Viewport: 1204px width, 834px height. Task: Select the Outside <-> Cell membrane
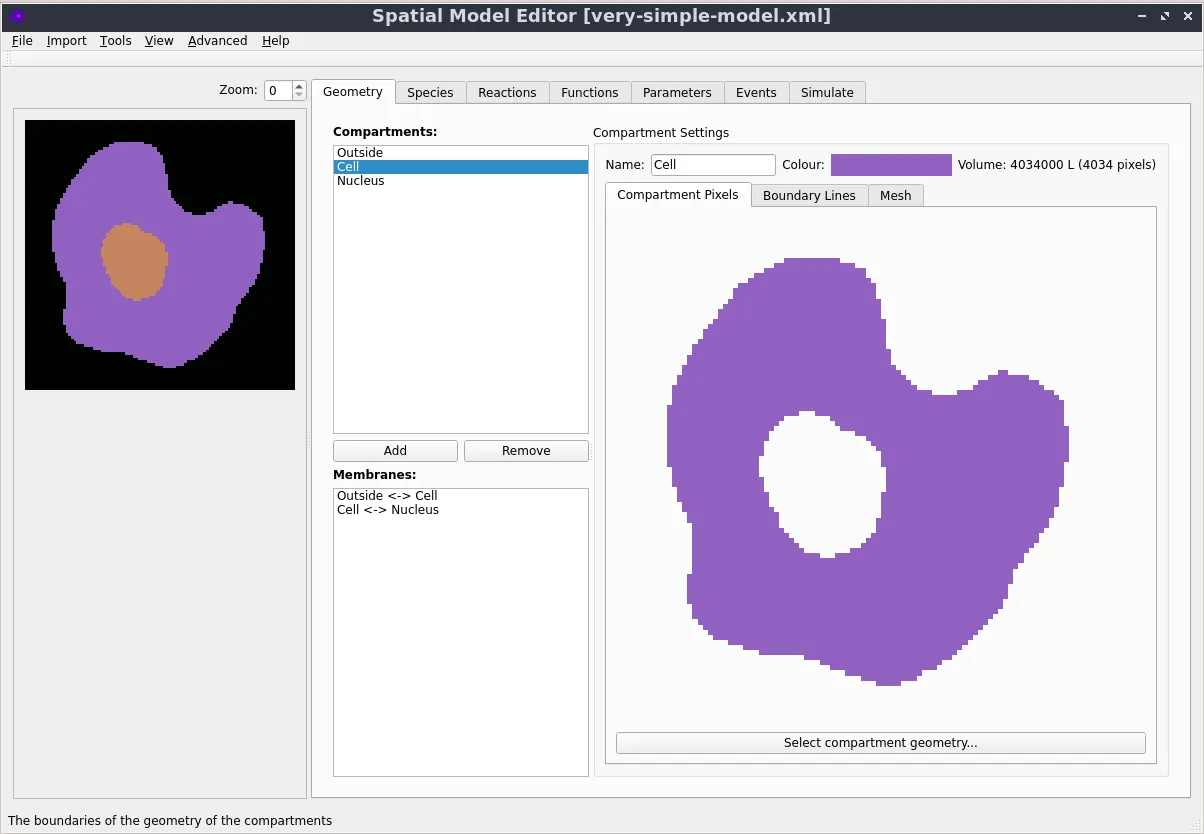coord(461,496)
